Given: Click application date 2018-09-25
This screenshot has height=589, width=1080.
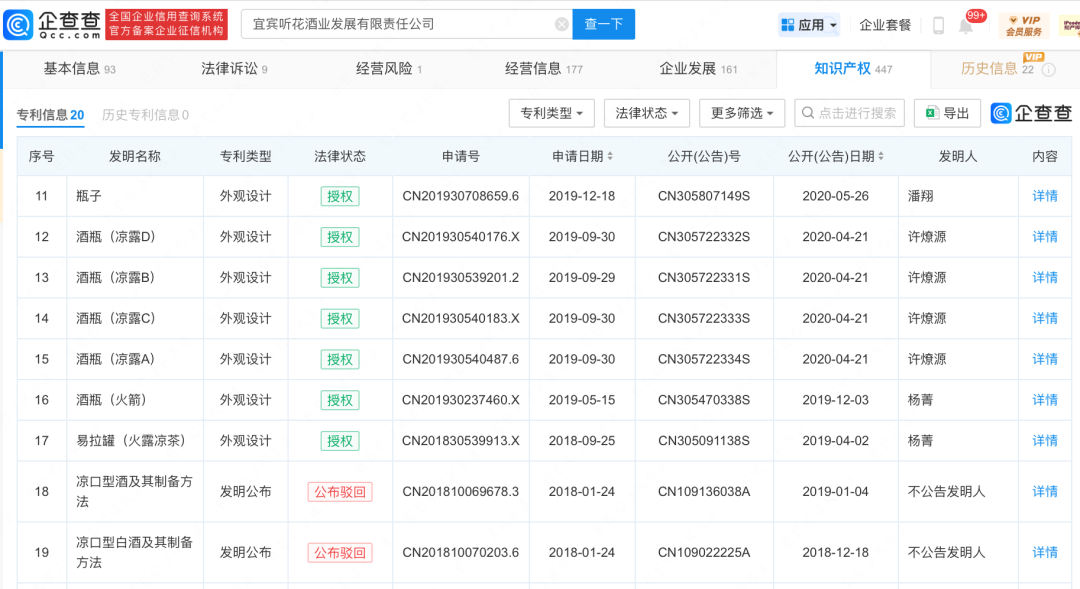Looking at the screenshot, I should 582,440.
